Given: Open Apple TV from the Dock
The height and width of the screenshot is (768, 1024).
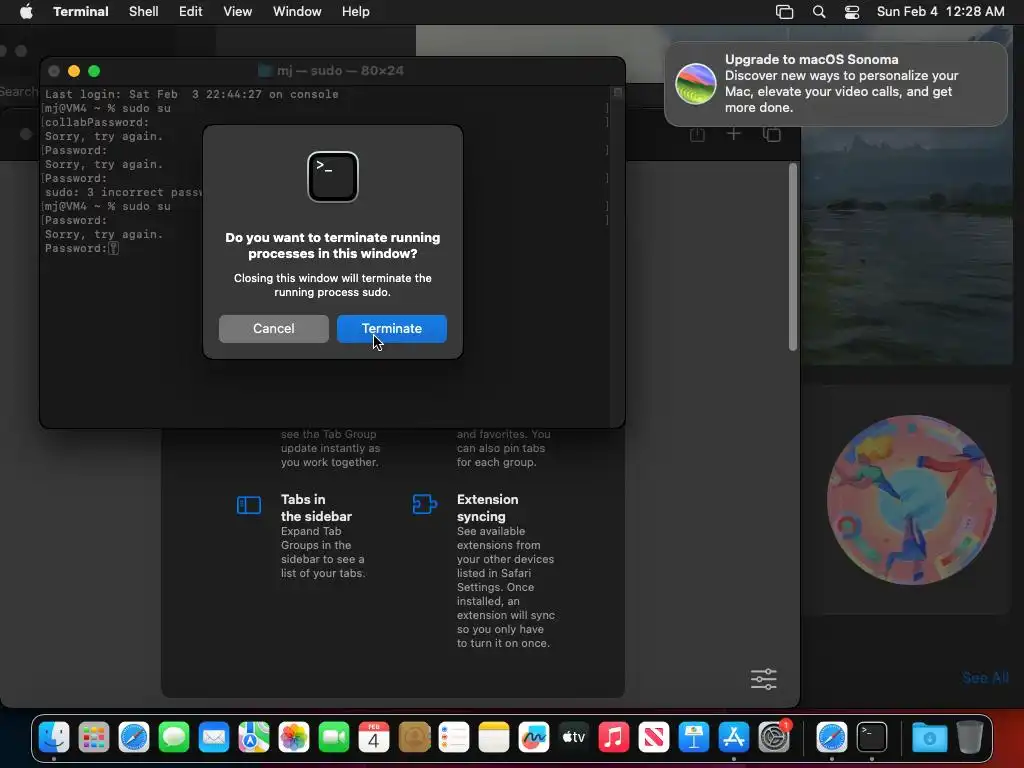Looking at the screenshot, I should pyautogui.click(x=574, y=738).
